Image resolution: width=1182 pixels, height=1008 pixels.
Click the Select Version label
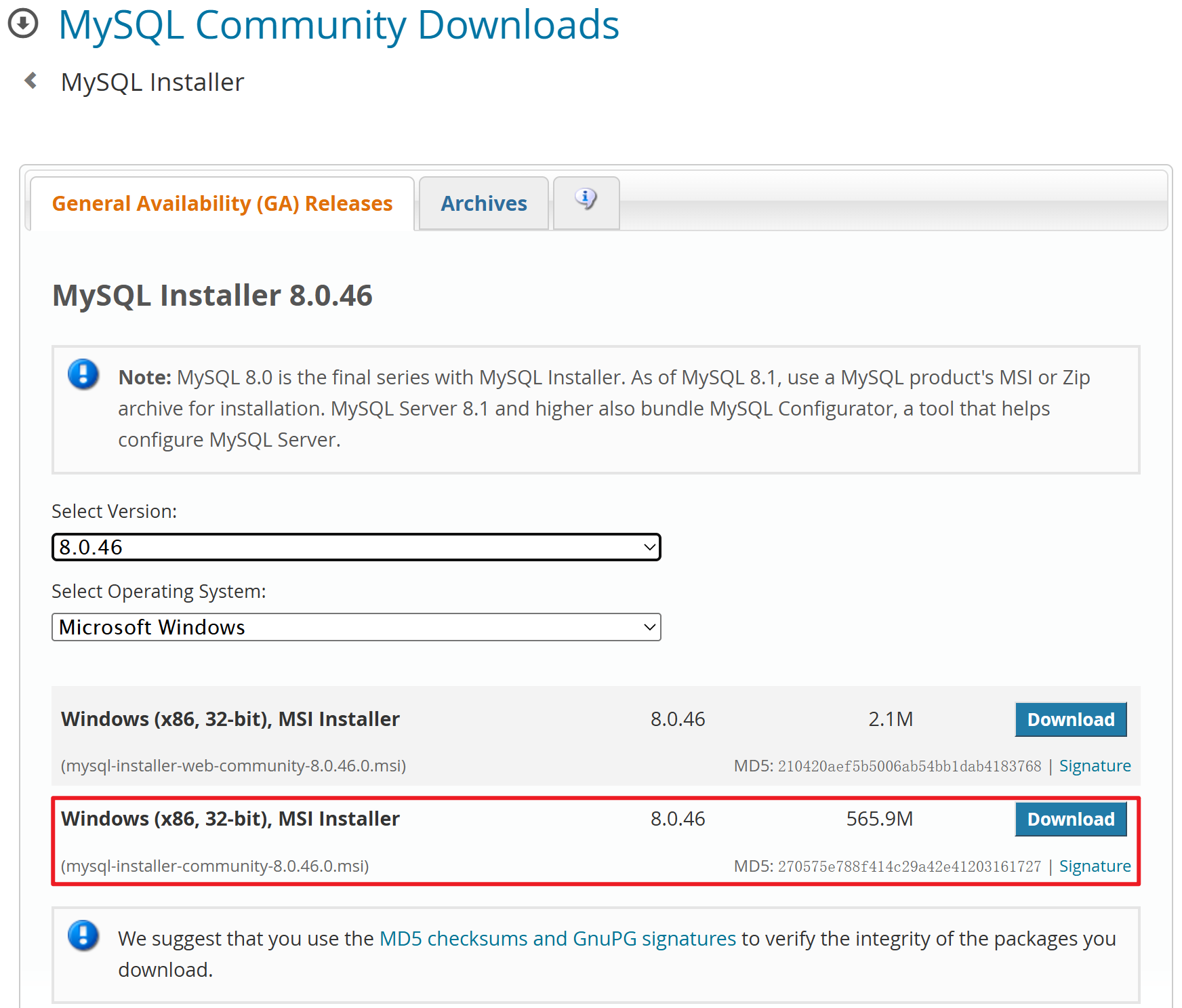click(x=115, y=511)
